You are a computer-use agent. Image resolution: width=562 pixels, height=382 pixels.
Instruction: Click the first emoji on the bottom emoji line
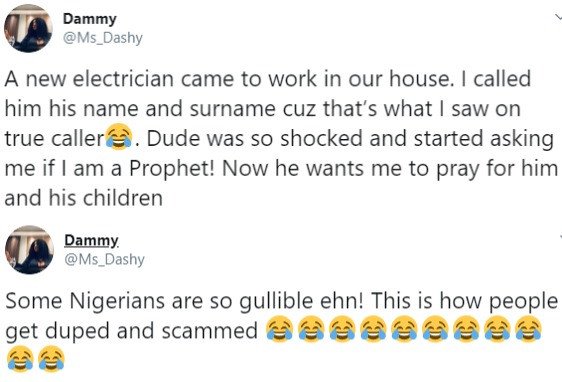[20, 359]
